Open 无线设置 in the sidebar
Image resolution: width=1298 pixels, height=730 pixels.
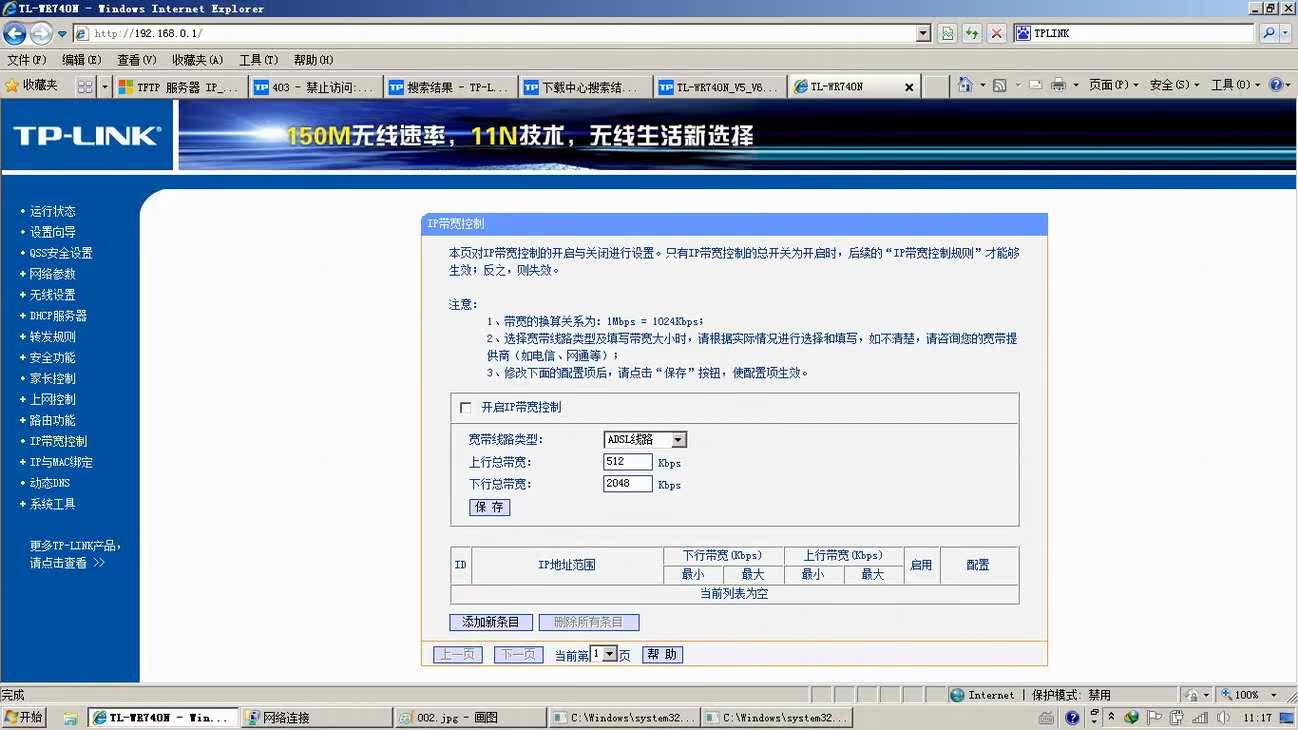[52, 295]
